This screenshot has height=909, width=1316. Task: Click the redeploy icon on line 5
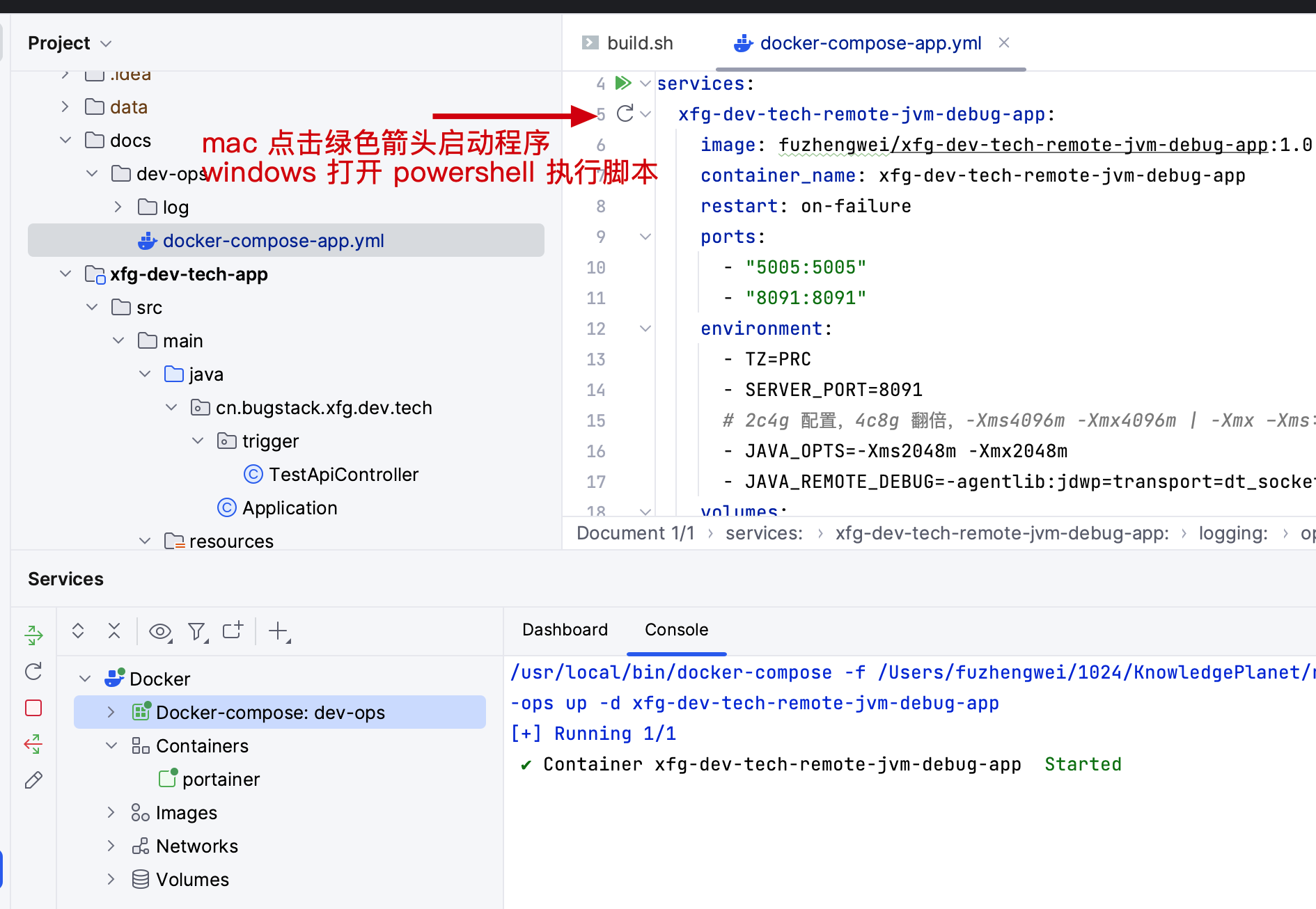[625, 113]
